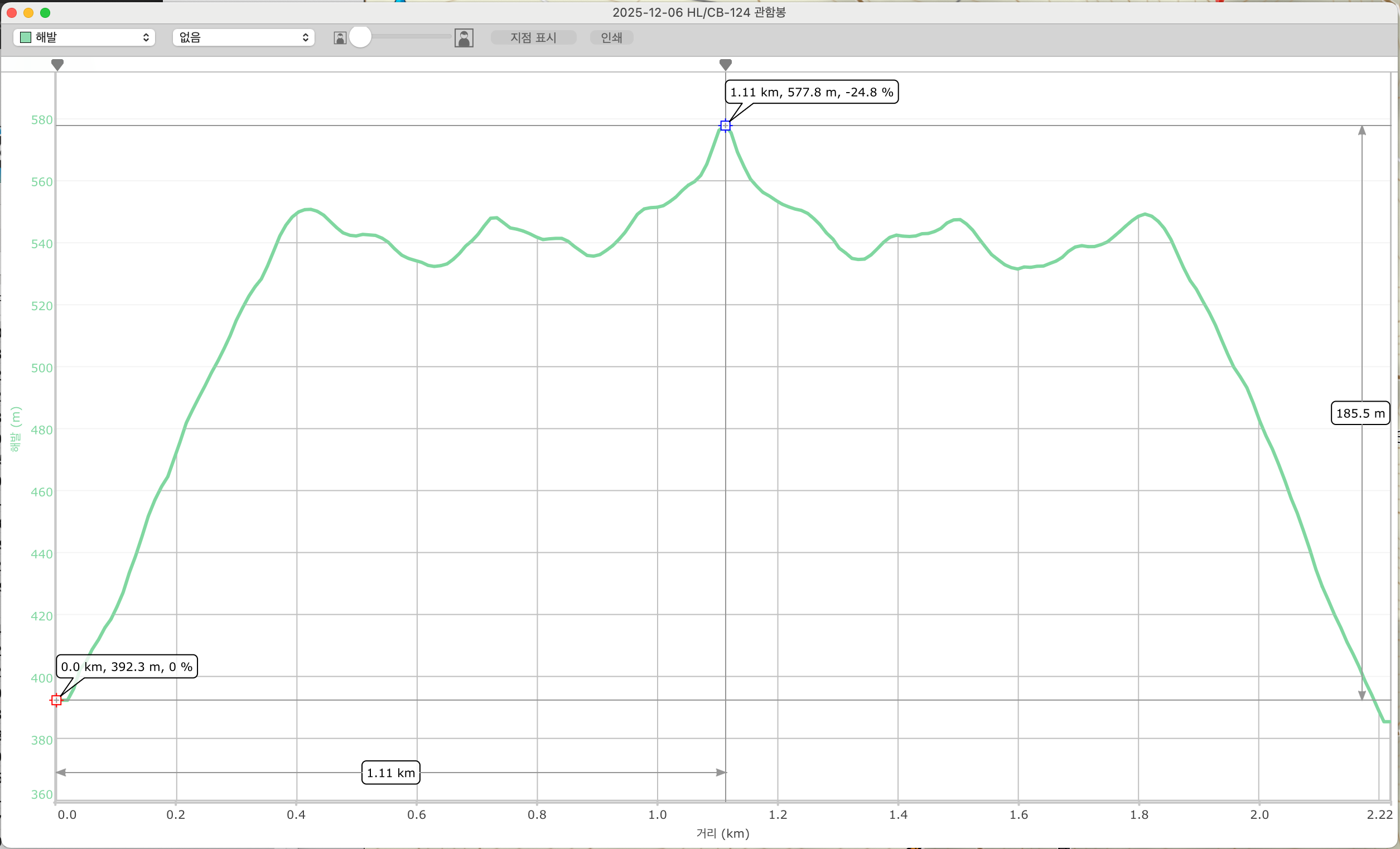Click the gray triangle marker above 1.11 km

click(725, 64)
